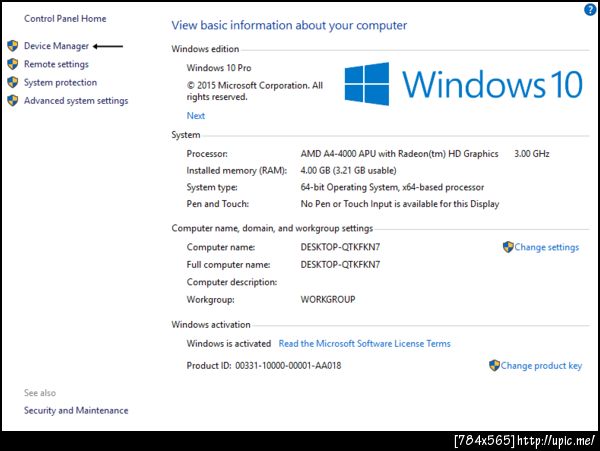Select the No Pen or Touch Input text
Screen dimensions: 600x451
(x=400, y=204)
